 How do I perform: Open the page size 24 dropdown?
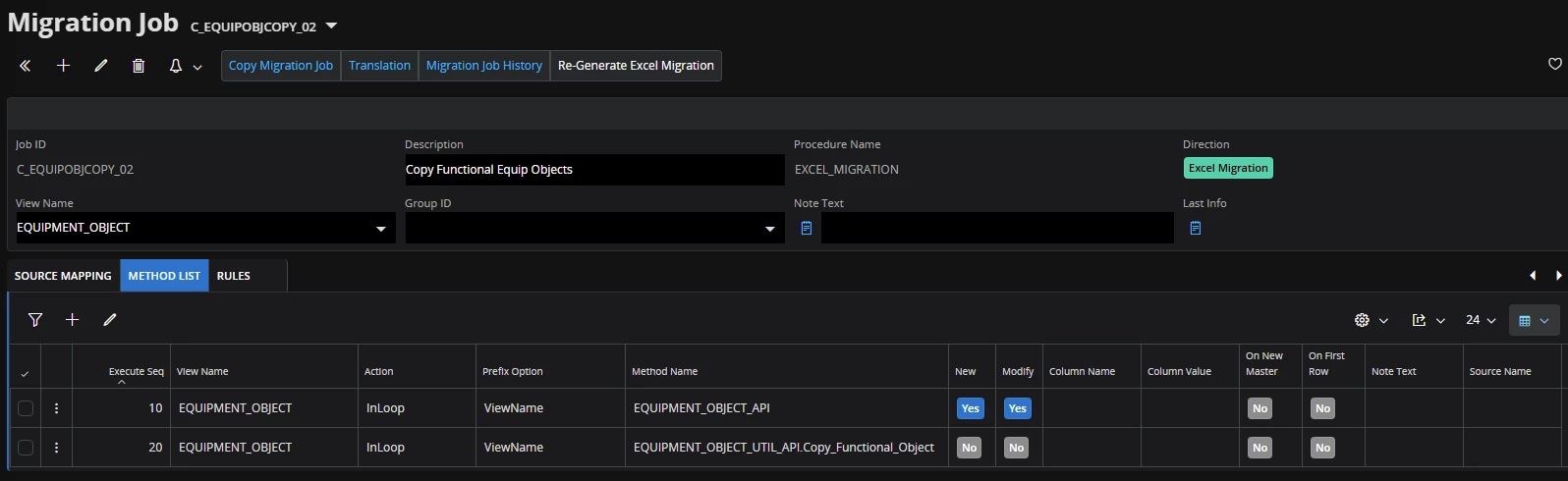(x=1480, y=320)
